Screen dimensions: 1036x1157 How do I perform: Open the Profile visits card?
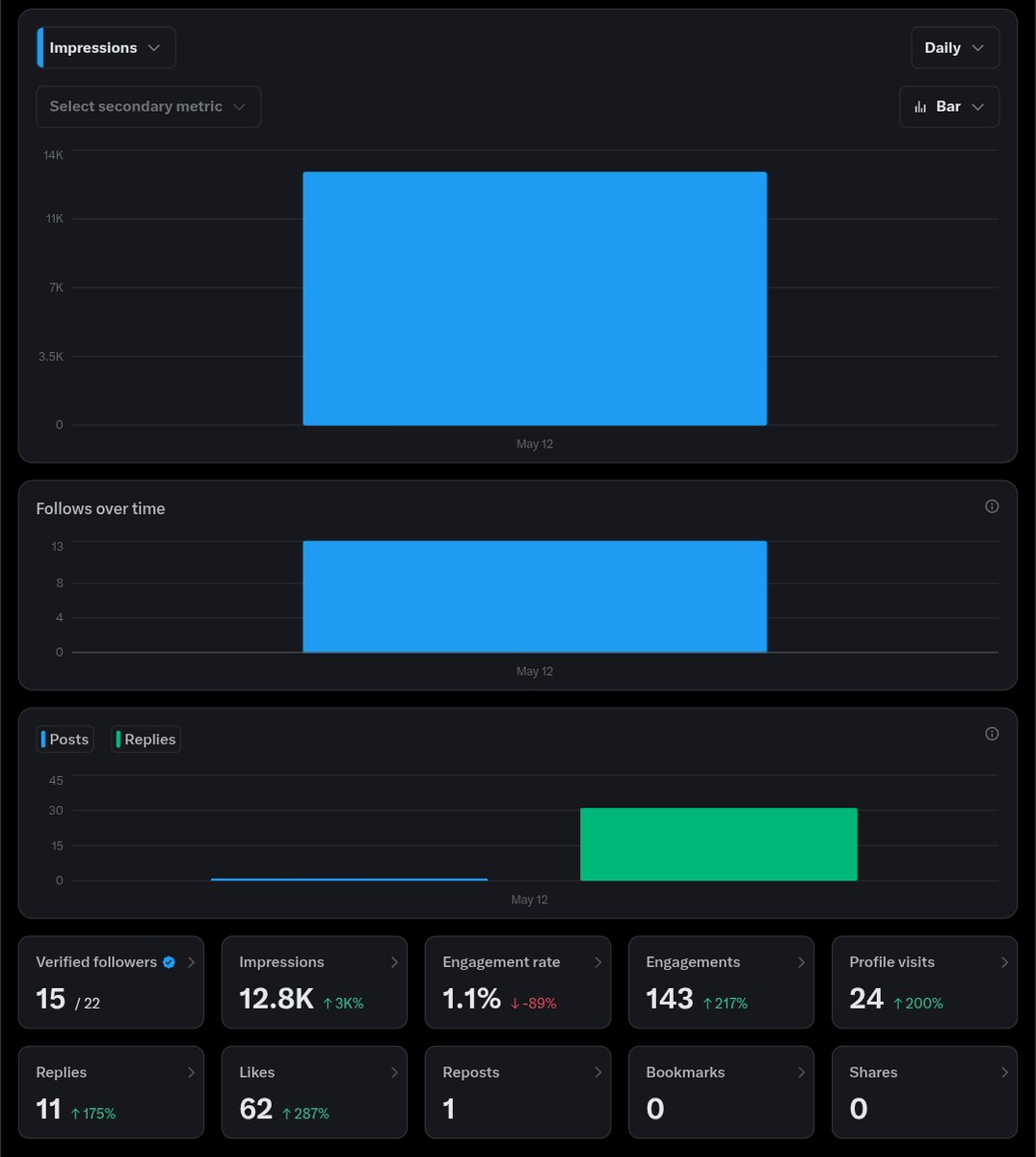[x=924, y=982]
